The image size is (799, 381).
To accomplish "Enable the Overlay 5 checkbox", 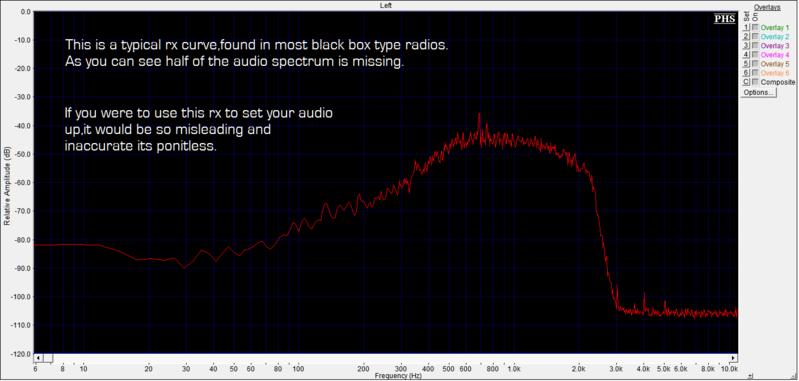I will pos(755,64).
